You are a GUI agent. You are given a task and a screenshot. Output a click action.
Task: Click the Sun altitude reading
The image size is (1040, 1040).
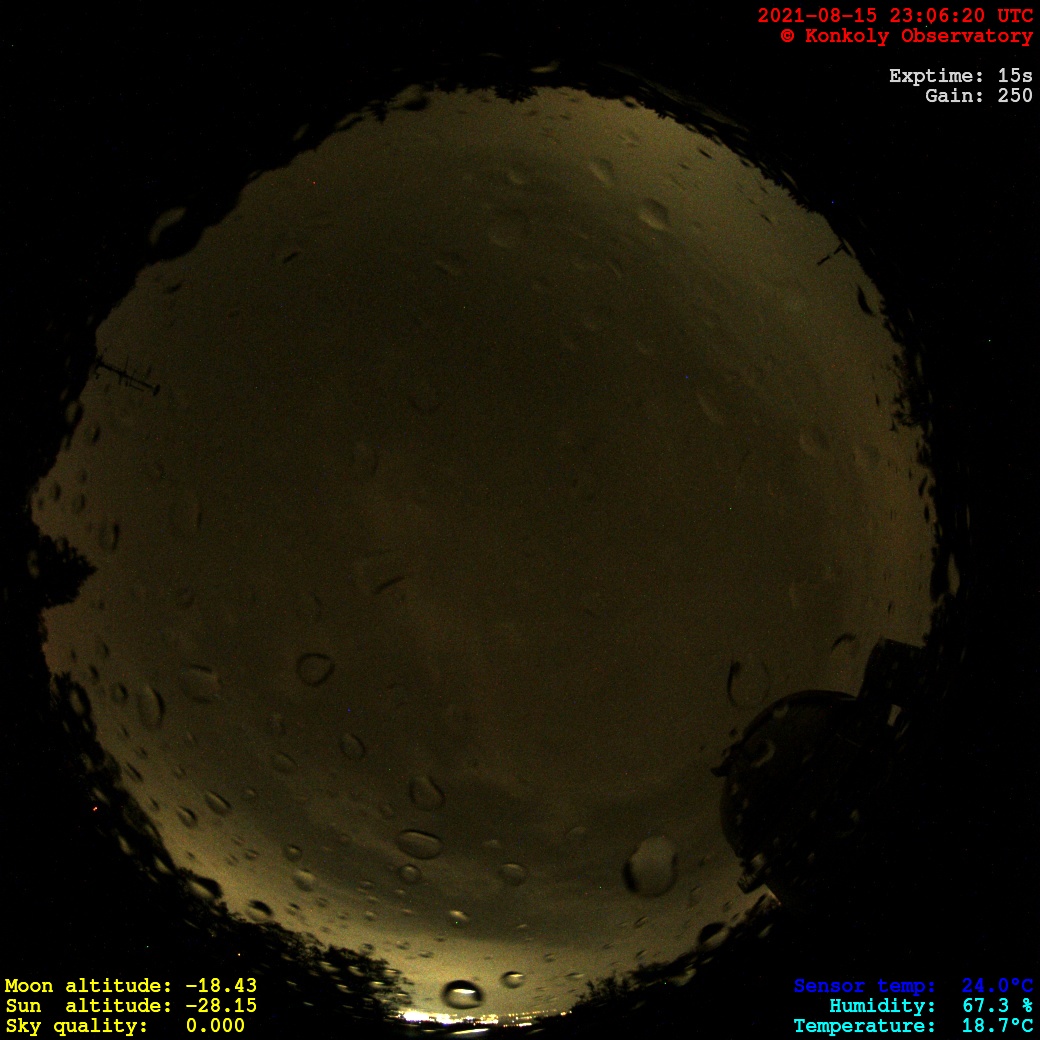(x=130, y=1006)
